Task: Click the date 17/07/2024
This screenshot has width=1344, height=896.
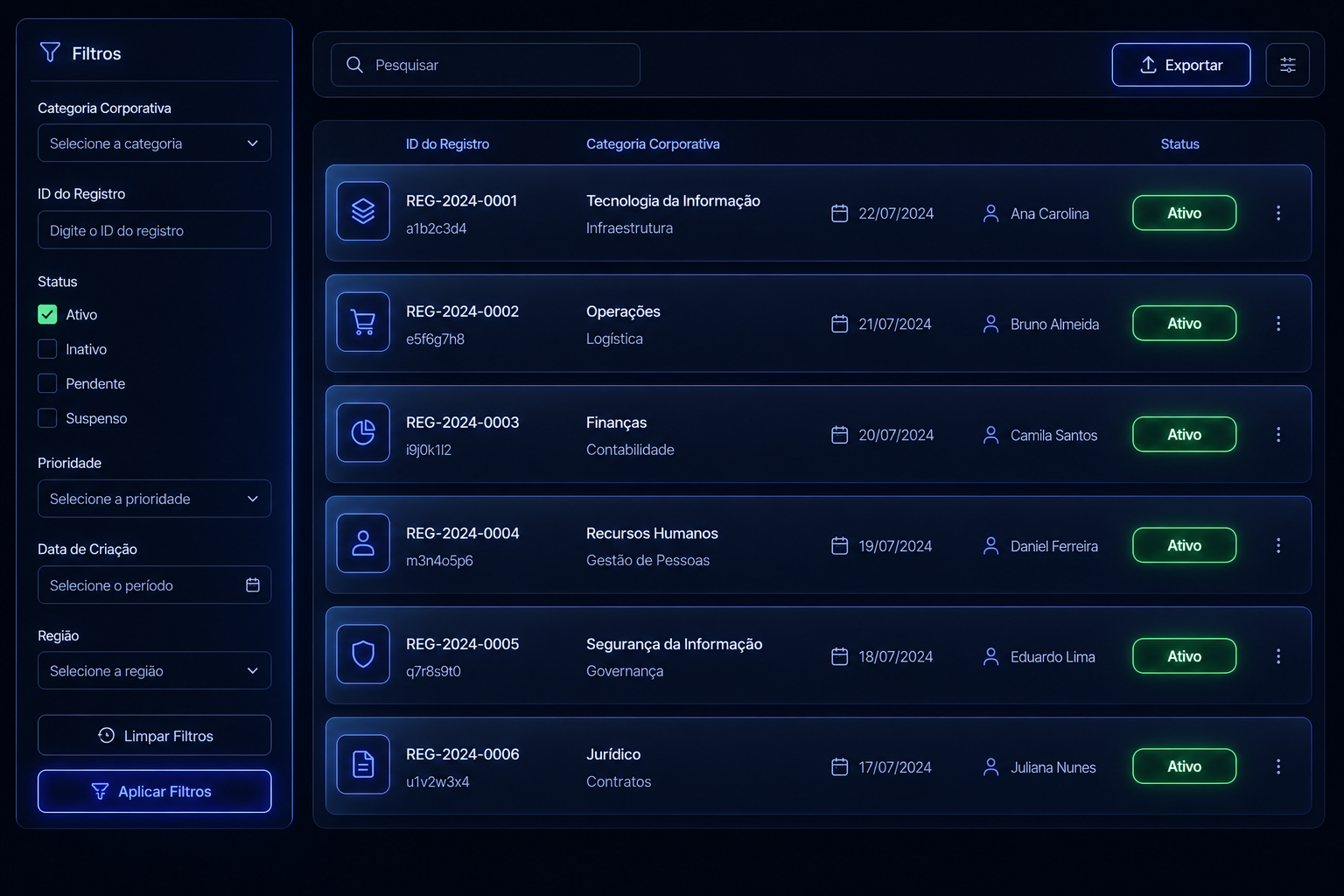Action: (x=894, y=767)
